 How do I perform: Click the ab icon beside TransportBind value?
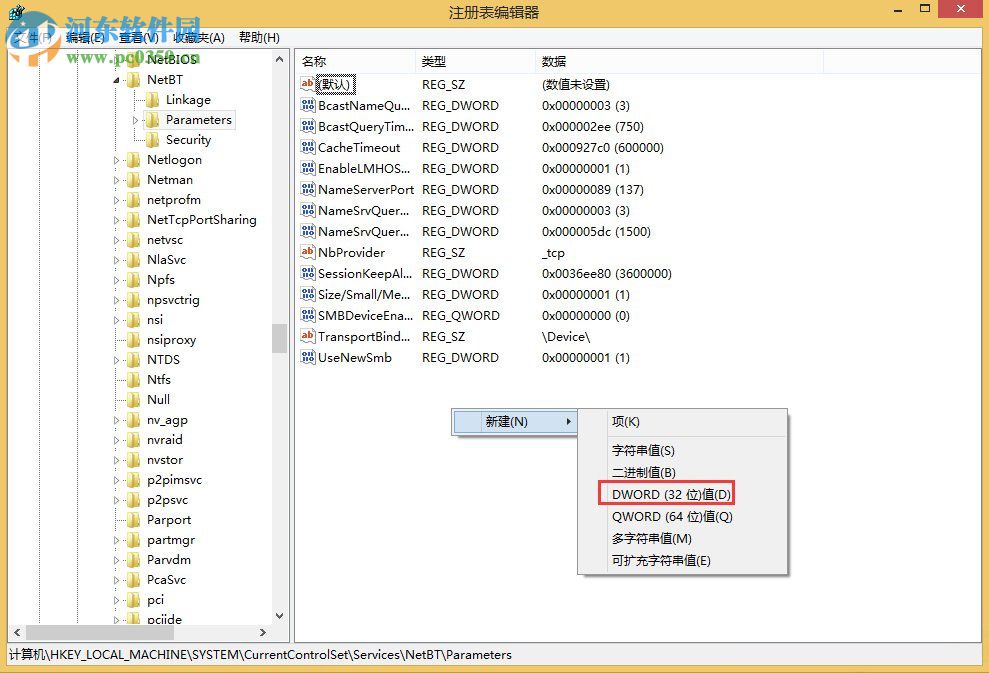308,336
